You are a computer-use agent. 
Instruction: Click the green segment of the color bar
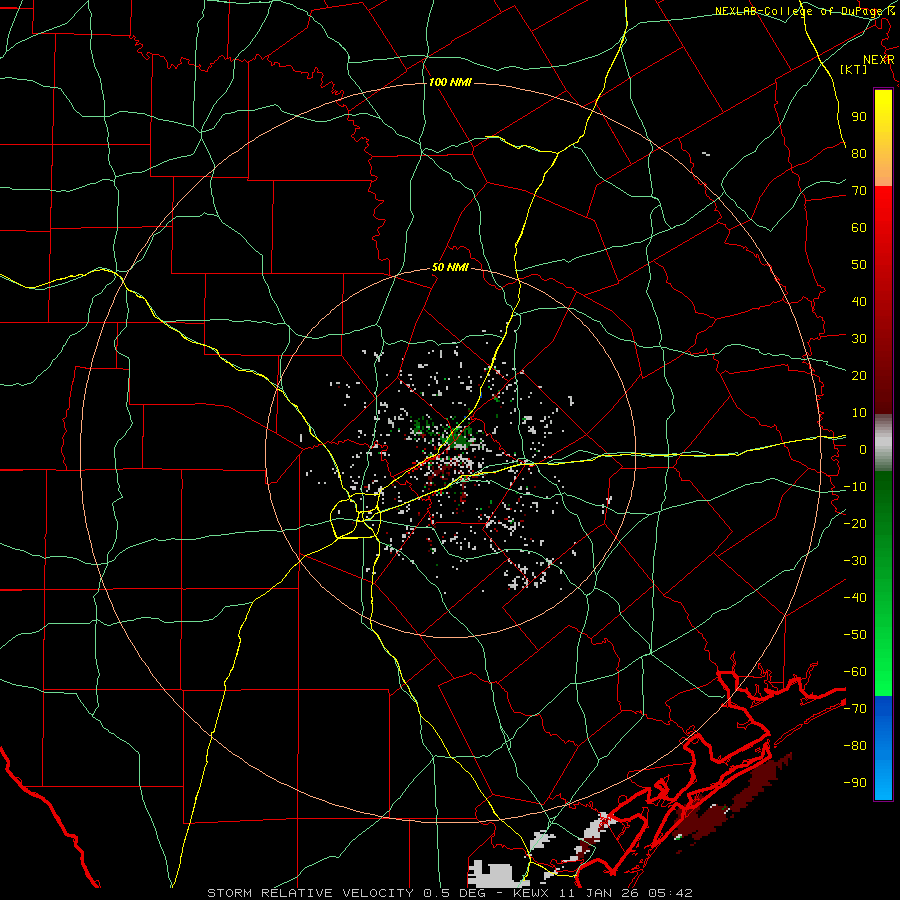click(883, 583)
